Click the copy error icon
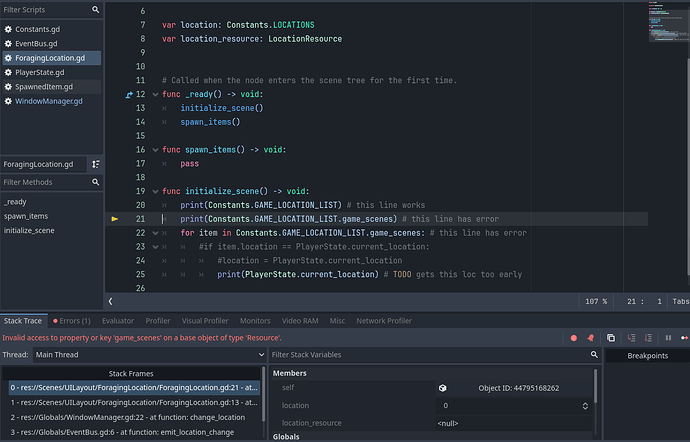690x442 pixels. coord(611,338)
